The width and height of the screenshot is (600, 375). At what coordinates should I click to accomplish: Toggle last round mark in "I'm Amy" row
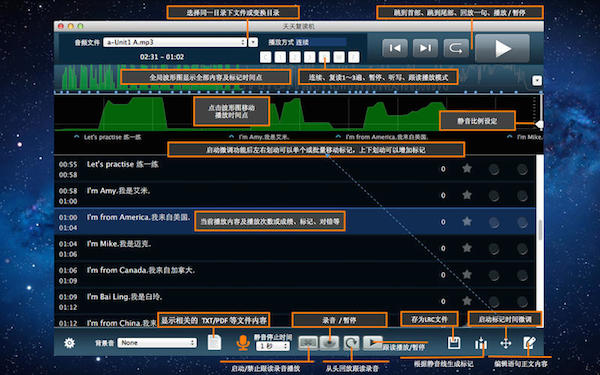[x=522, y=196]
